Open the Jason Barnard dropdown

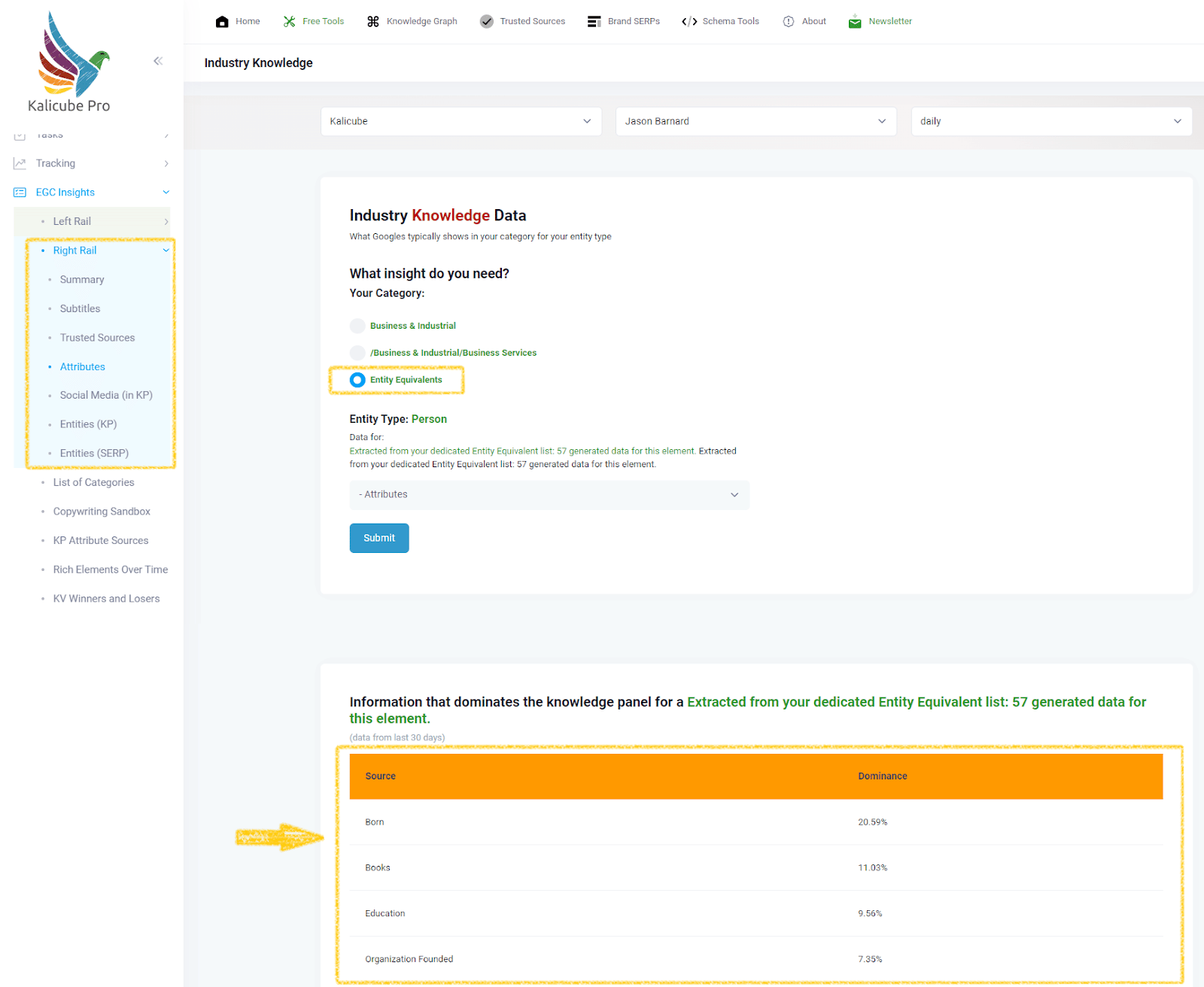pyautogui.click(x=756, y=121)
